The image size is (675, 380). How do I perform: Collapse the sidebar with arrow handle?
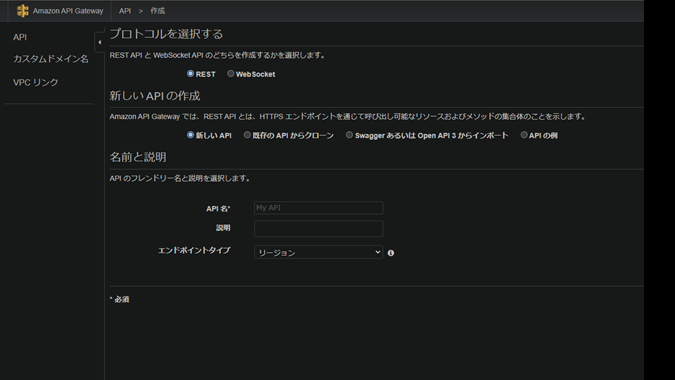[x=99, y=42]
